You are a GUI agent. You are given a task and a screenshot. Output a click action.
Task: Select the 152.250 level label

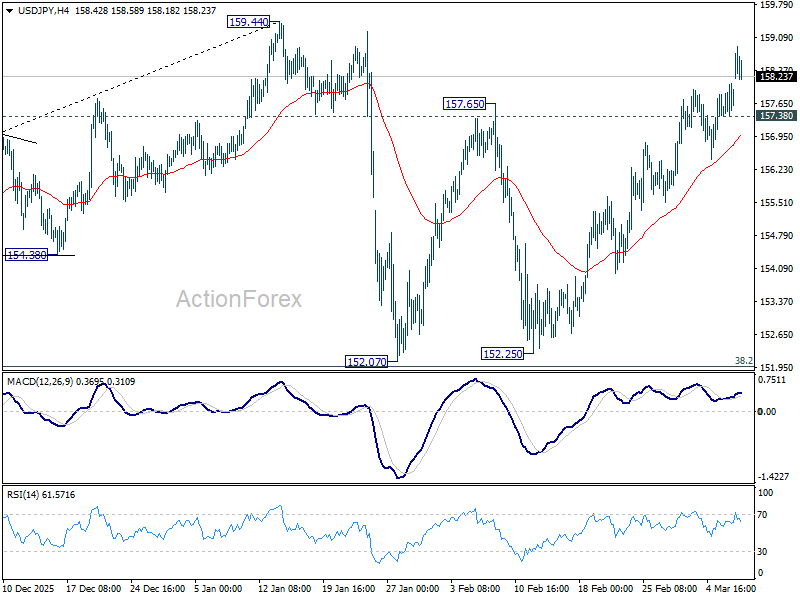(x=502, y=353)
